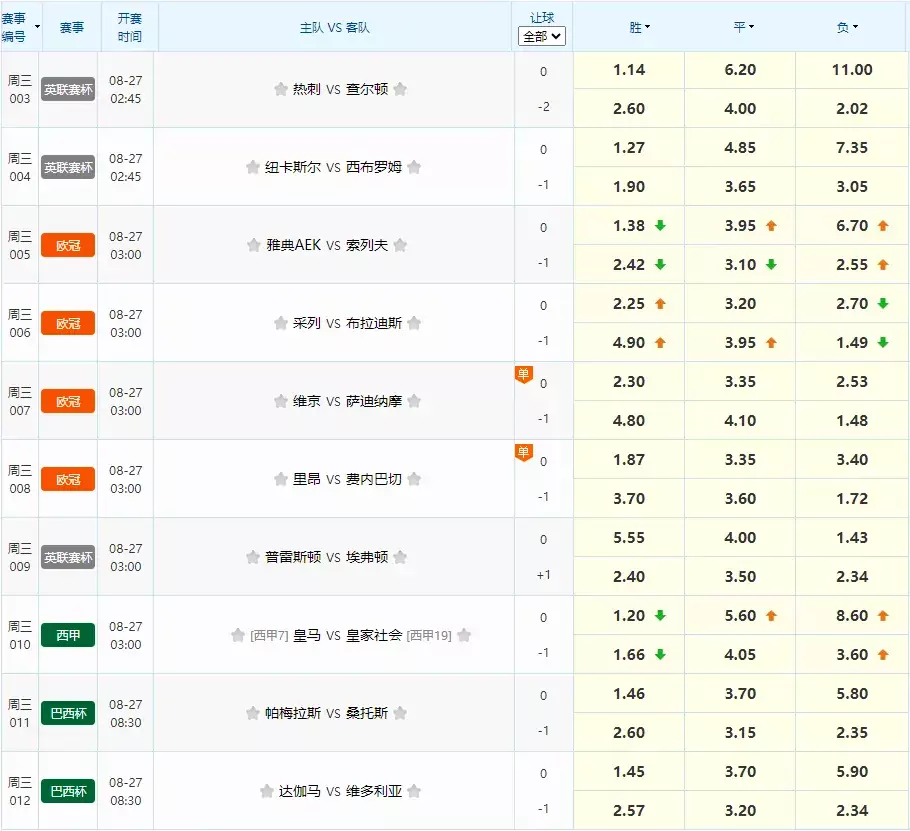Open the 平 column sort dropdown

point(751,27)
